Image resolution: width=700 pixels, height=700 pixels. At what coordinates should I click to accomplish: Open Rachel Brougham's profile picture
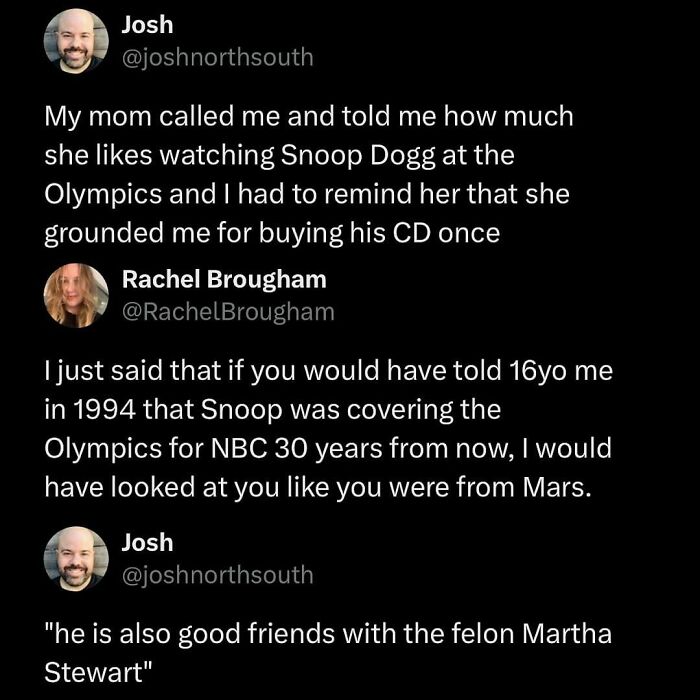point(76,295)
